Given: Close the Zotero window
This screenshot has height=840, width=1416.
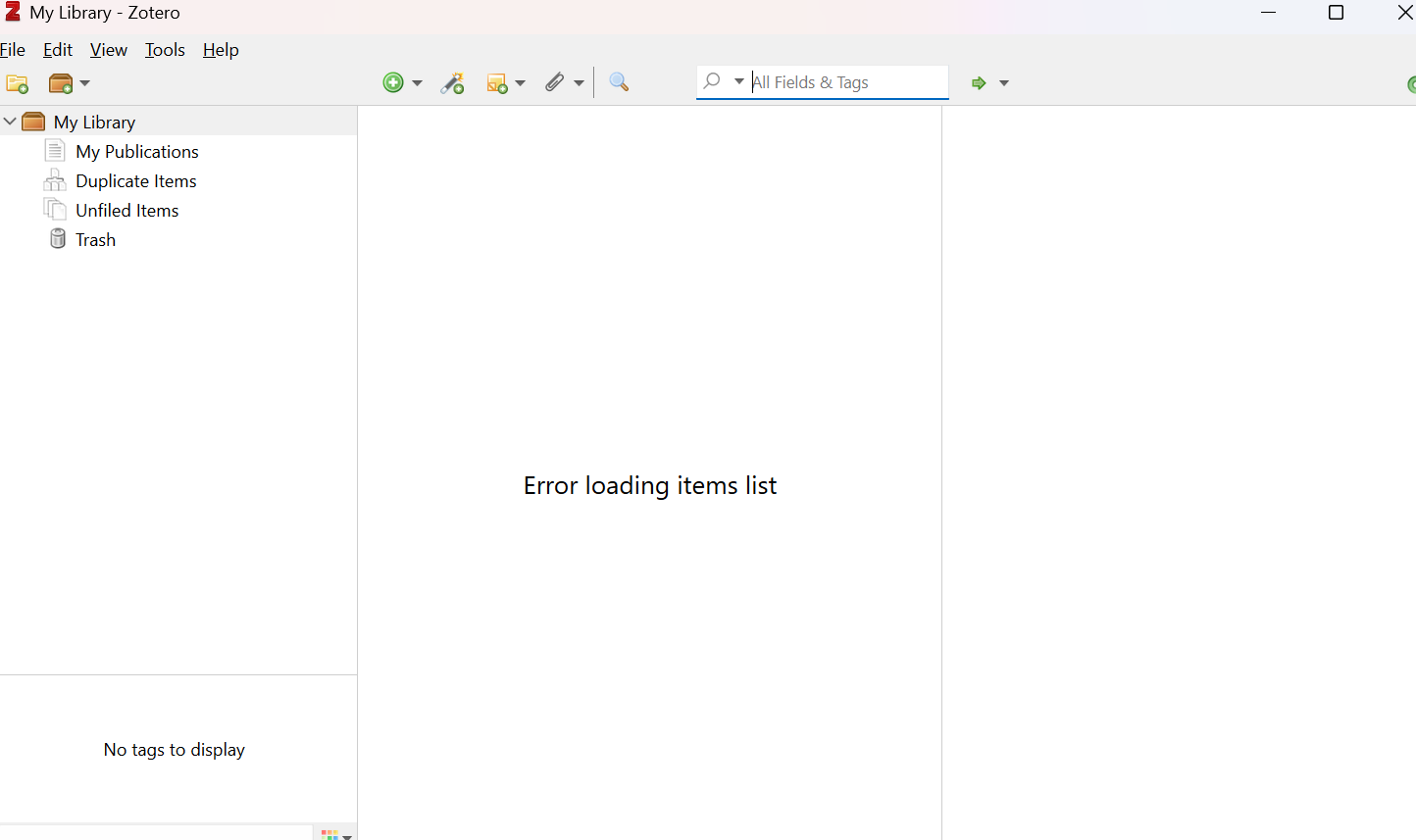Looking at the screenshot, I should coord(1405,12).
